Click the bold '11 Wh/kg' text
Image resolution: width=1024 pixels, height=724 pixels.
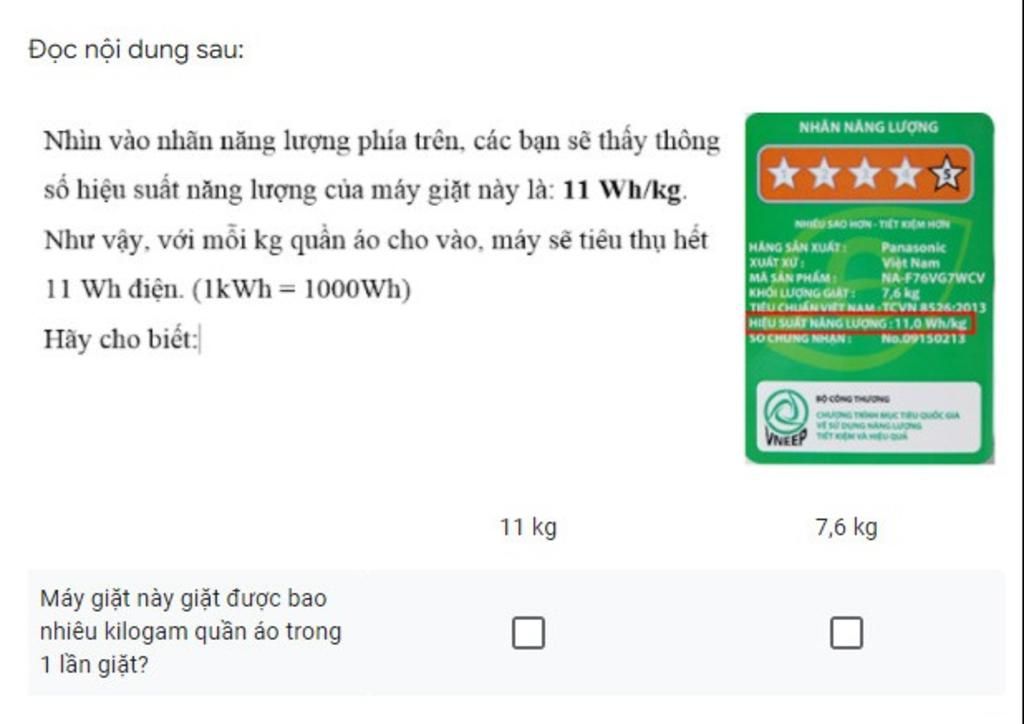click(x=622, y=190)
